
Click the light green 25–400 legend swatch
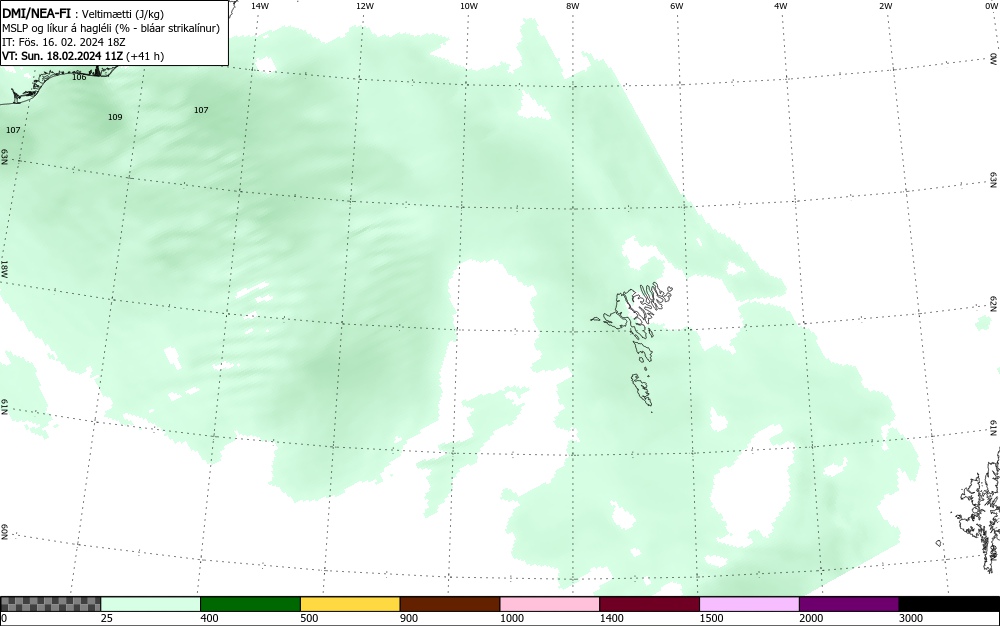[x=151, y=604]
